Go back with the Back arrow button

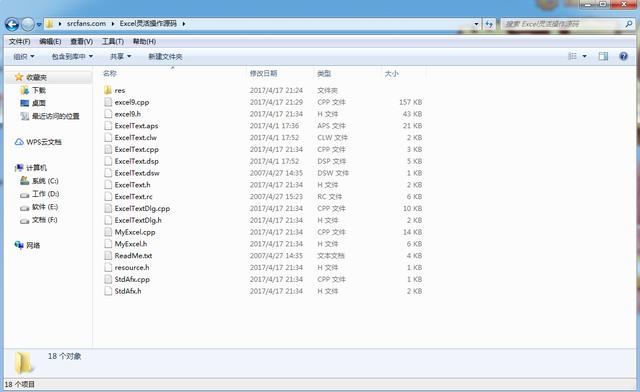(x=12, y=24)
